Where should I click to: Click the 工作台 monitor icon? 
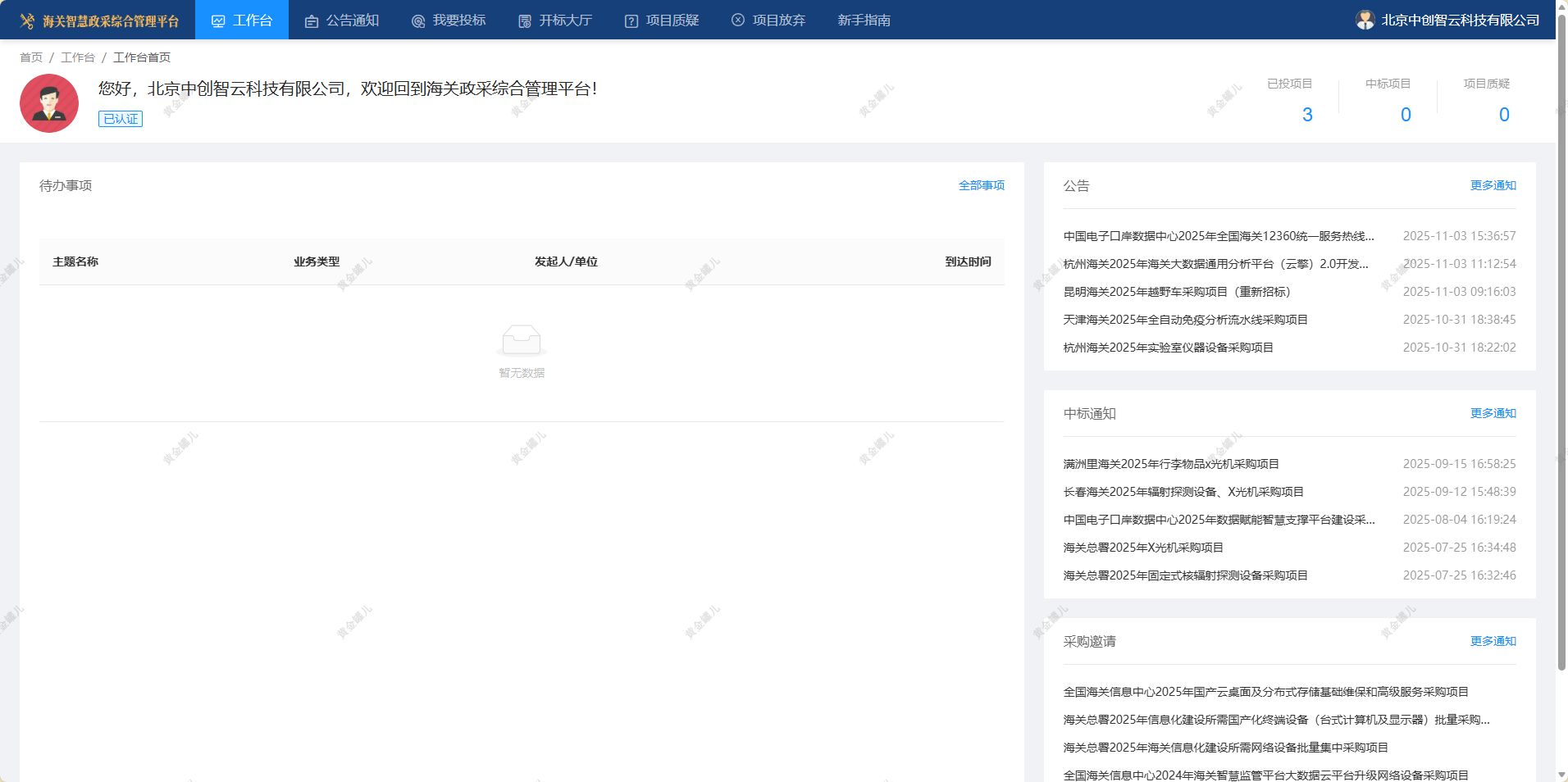pos(218,21)
